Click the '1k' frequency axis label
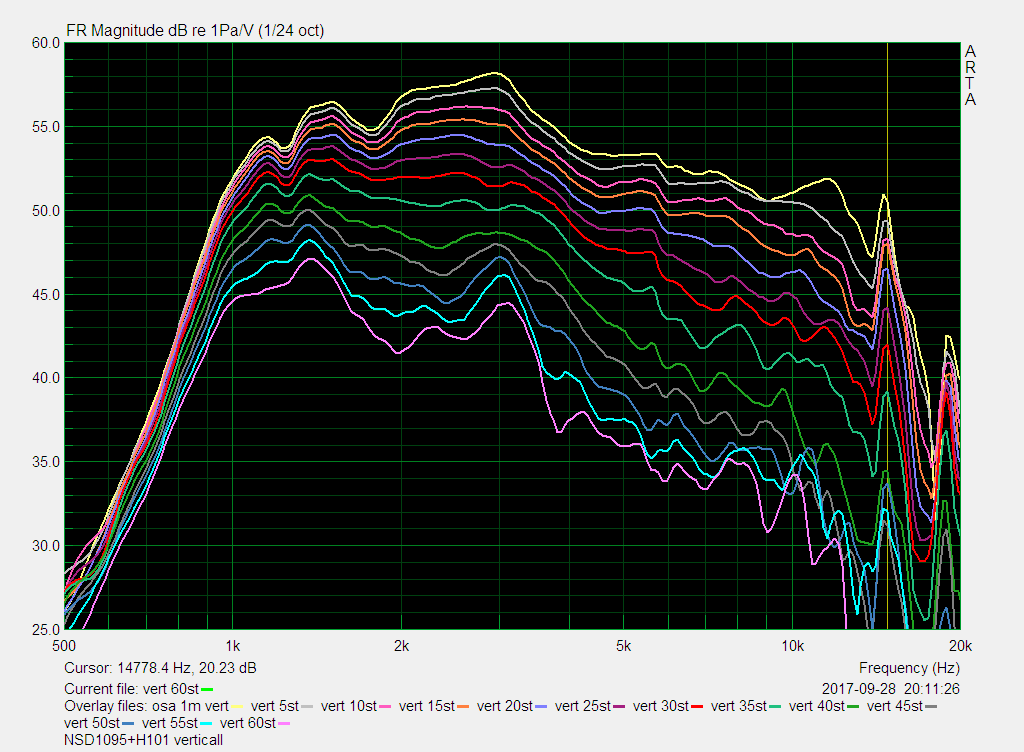 232,646
